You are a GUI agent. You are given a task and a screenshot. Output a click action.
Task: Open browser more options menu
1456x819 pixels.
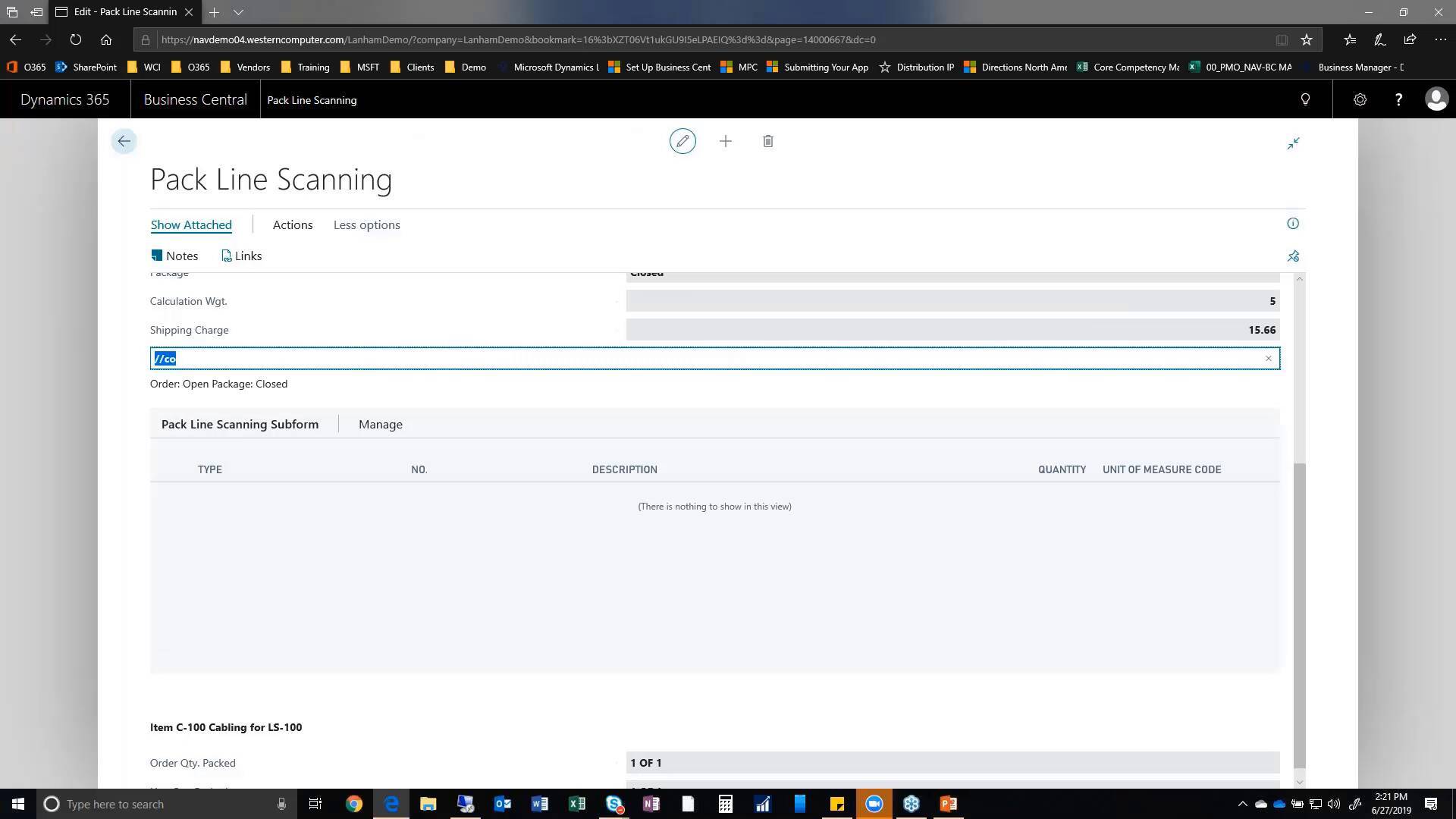(x=1442, y=39)
